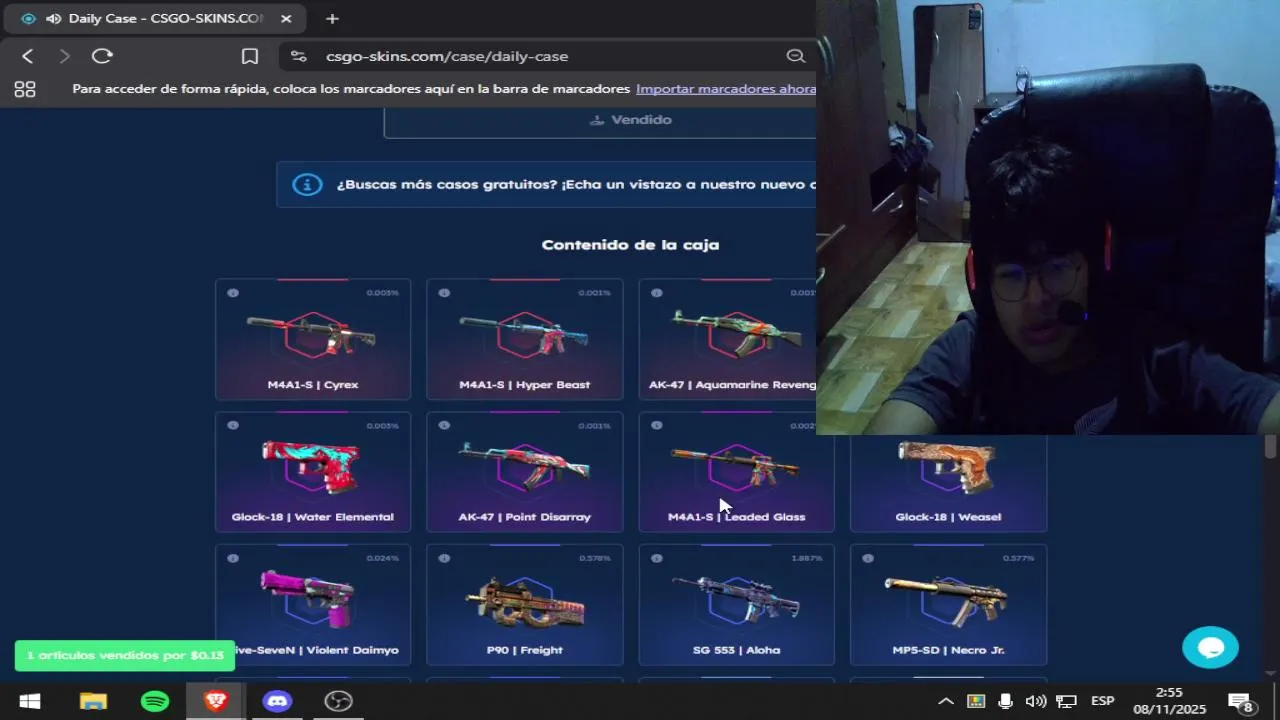The image size is (1280, 720).
Task: Open the Windows Start menu
Action: [x=30, y=701]
